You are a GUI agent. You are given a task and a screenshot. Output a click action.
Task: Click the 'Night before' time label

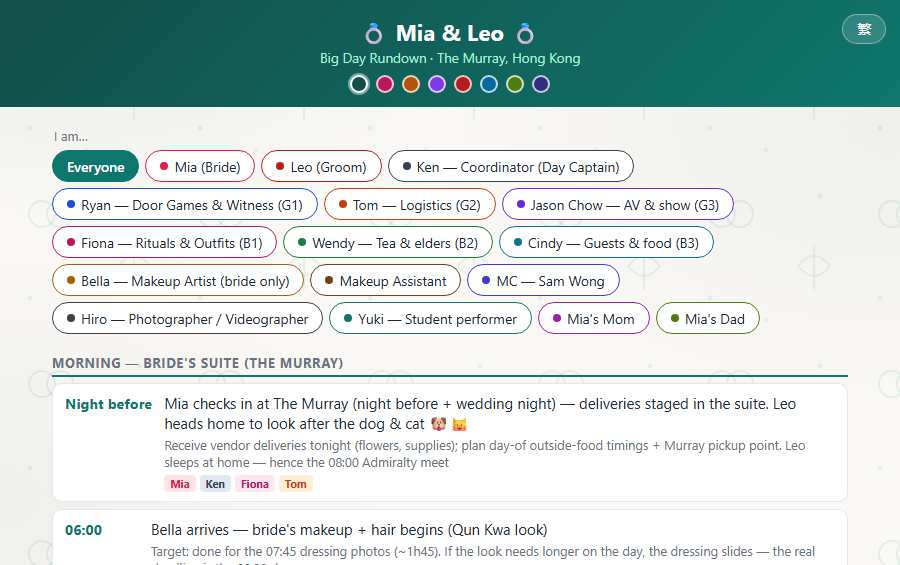(x=108, y=404)
